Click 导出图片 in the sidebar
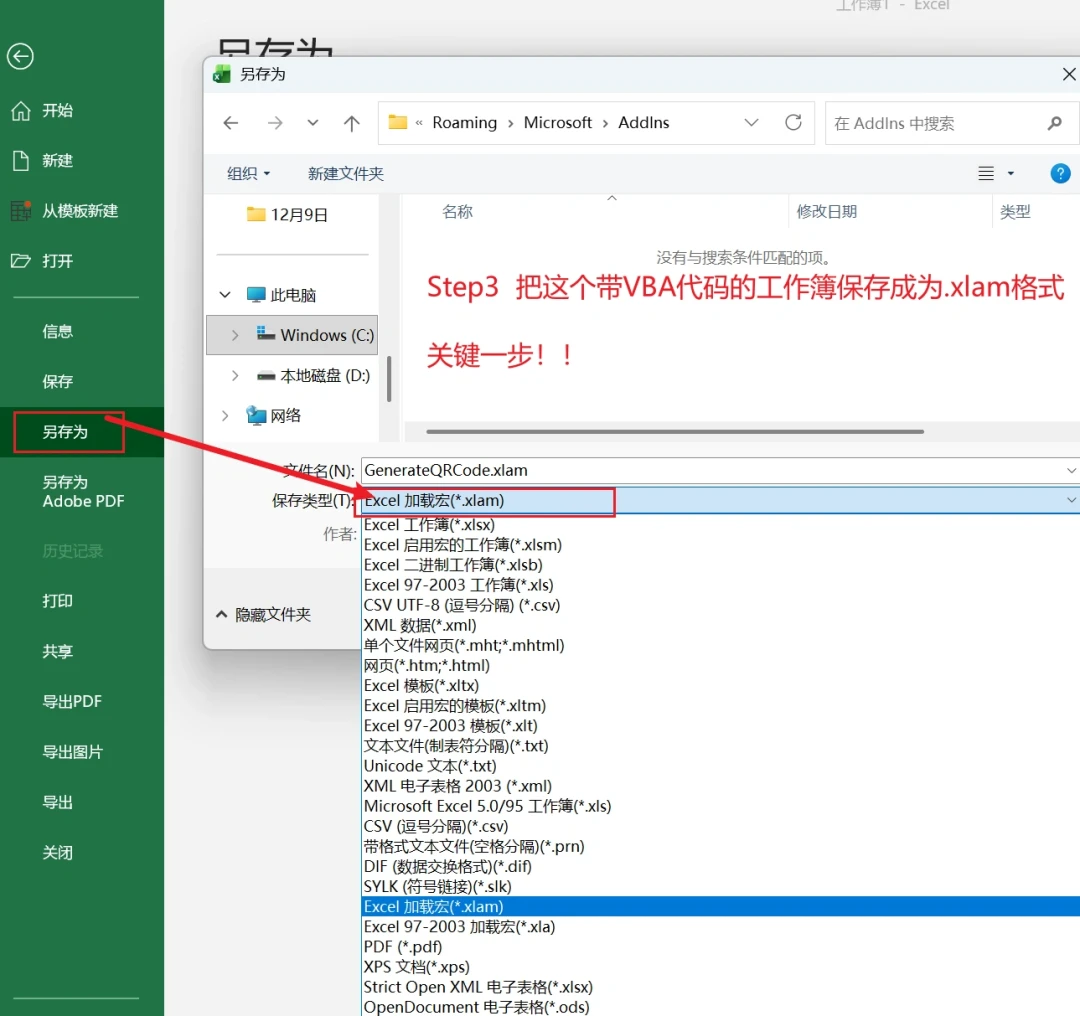Screen dimensions: 1080x1016 pos(72,751)
